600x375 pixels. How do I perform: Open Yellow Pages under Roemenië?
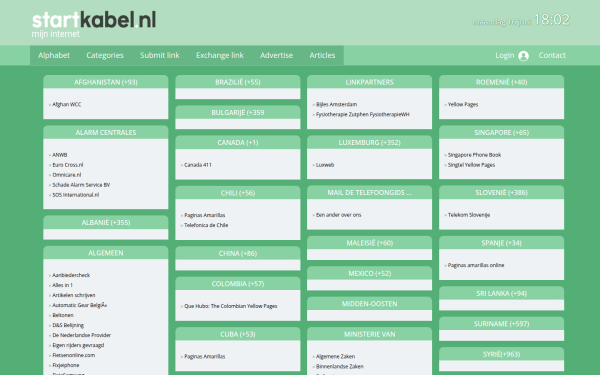point(463,104)
